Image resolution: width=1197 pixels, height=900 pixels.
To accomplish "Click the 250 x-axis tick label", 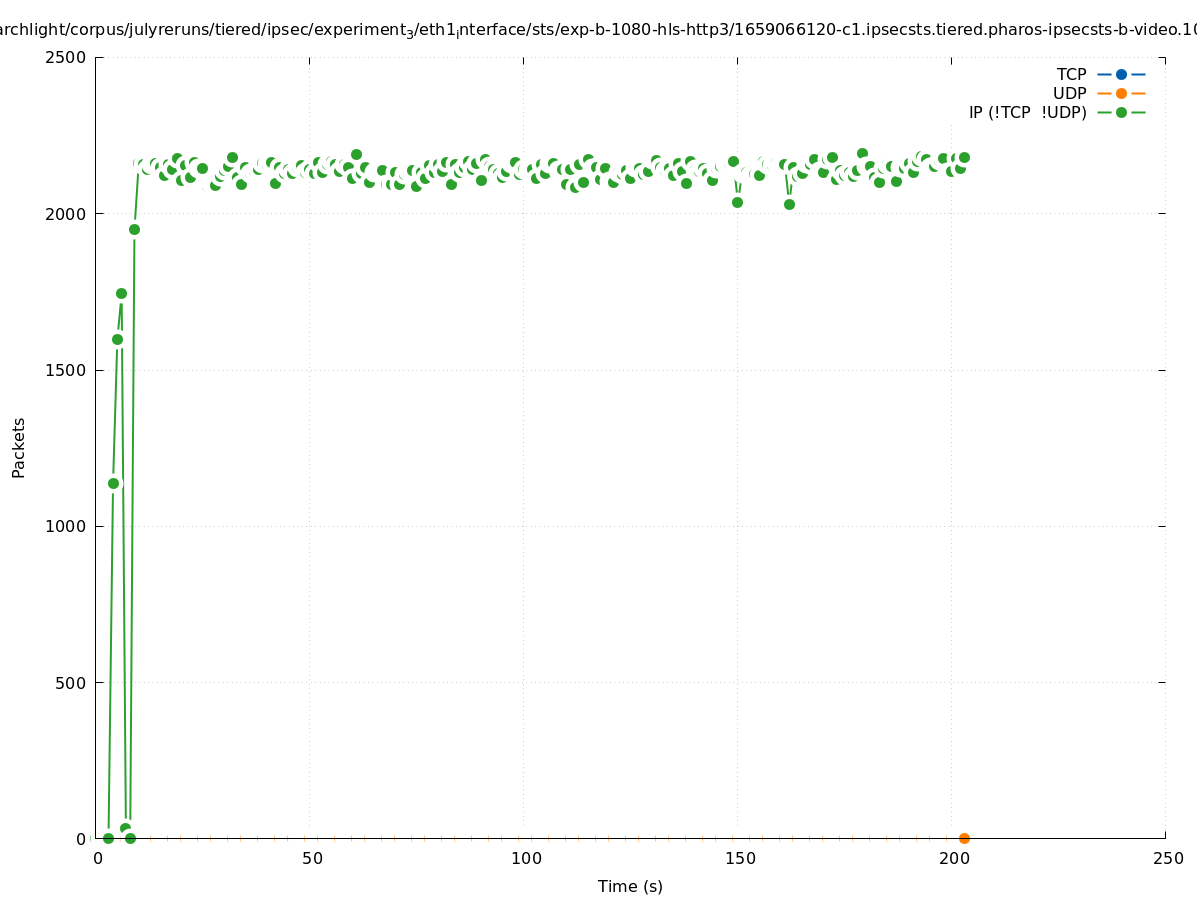I will pos(1167,858).
